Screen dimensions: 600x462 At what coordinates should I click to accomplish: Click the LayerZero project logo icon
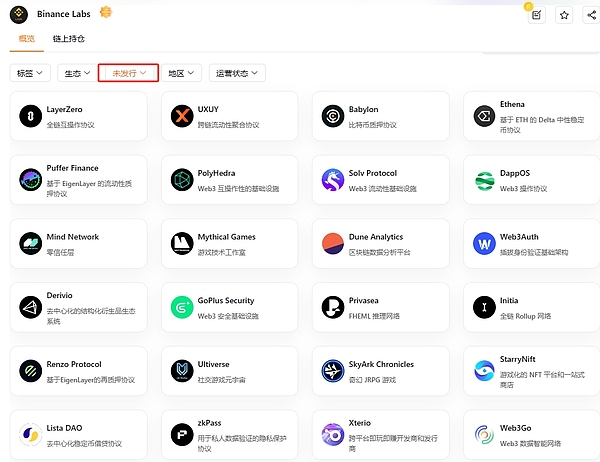point(30,116)
